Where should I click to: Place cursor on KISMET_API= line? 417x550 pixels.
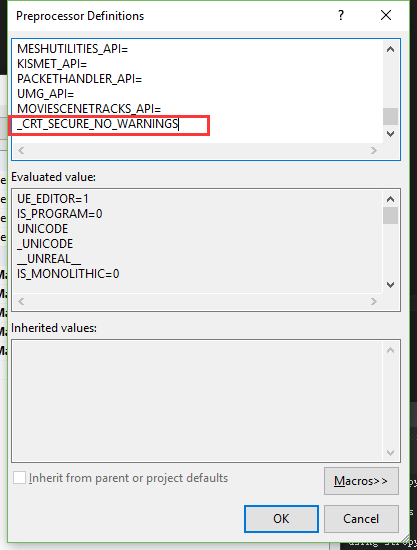(52, 64)
